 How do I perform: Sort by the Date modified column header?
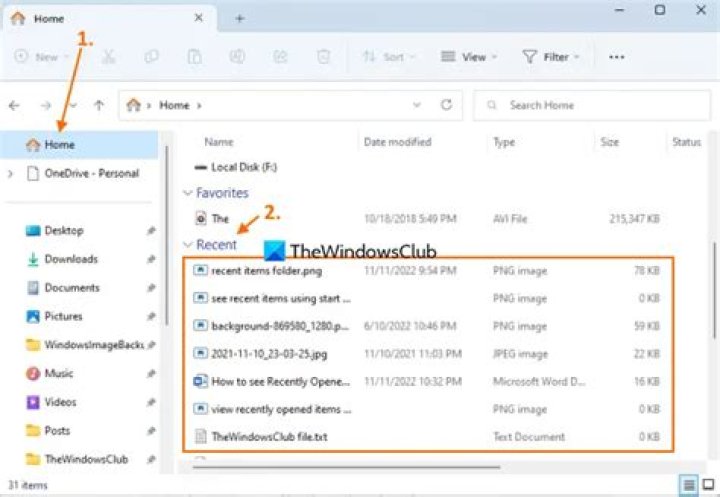pos(398,142)
